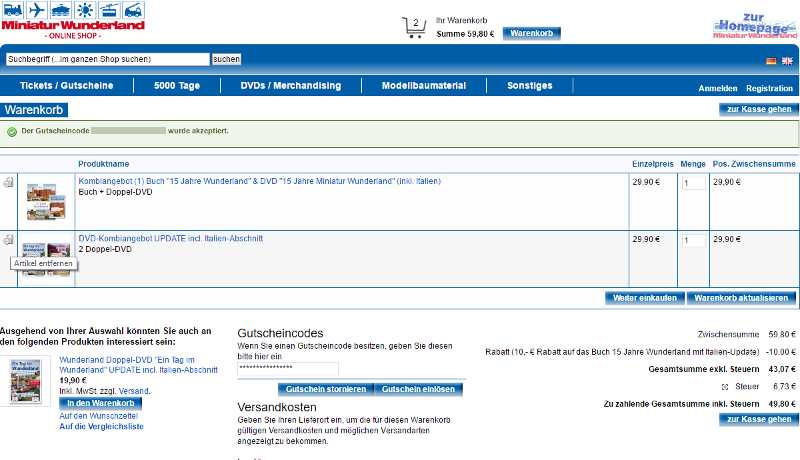Image resolution: width=800 pixels, height=460 pixels.
Task: Open the Tickets / Gutscheine menu
Action: [66, 86]
